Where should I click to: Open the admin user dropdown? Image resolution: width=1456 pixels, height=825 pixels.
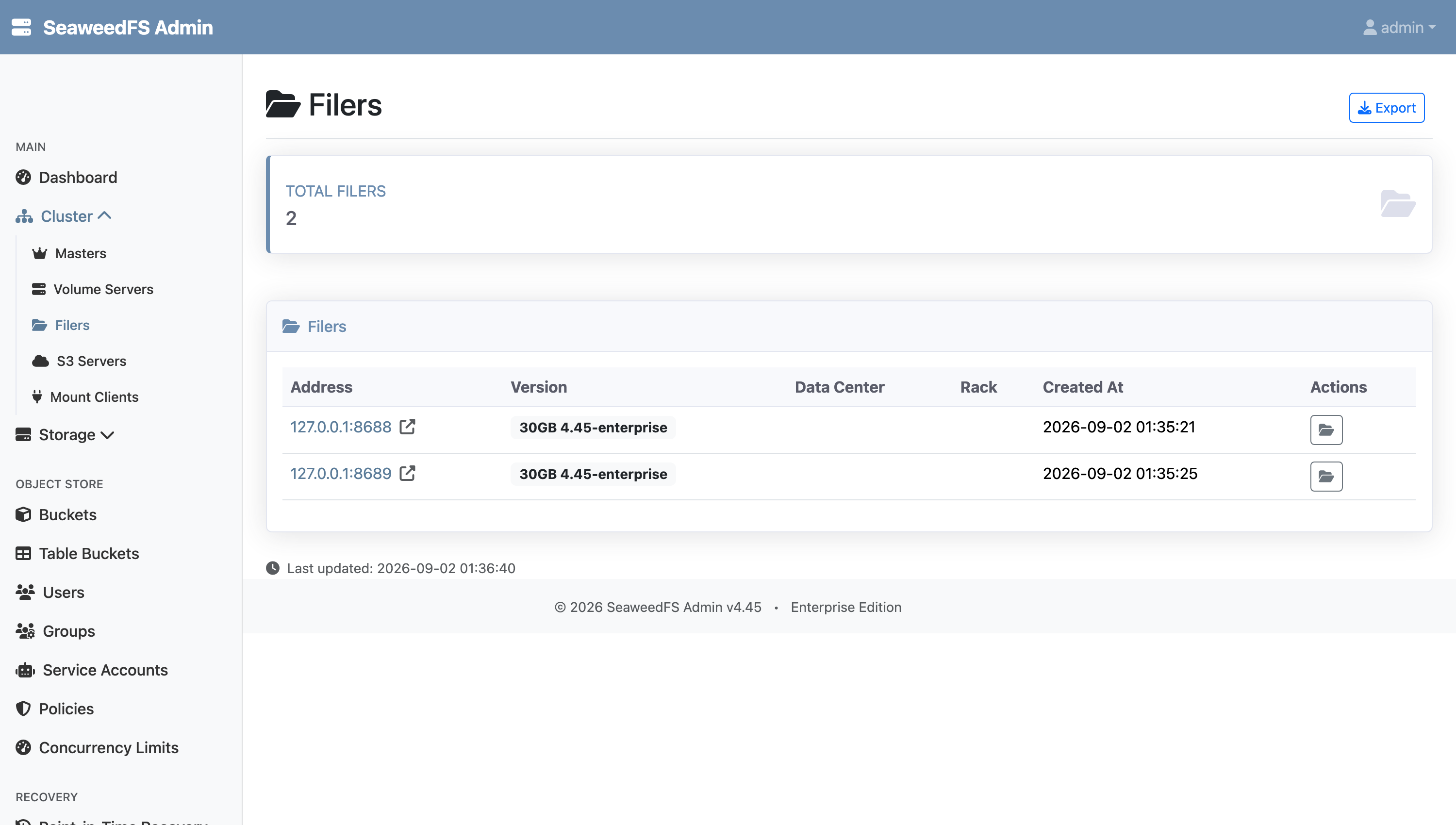(1399, 27)
